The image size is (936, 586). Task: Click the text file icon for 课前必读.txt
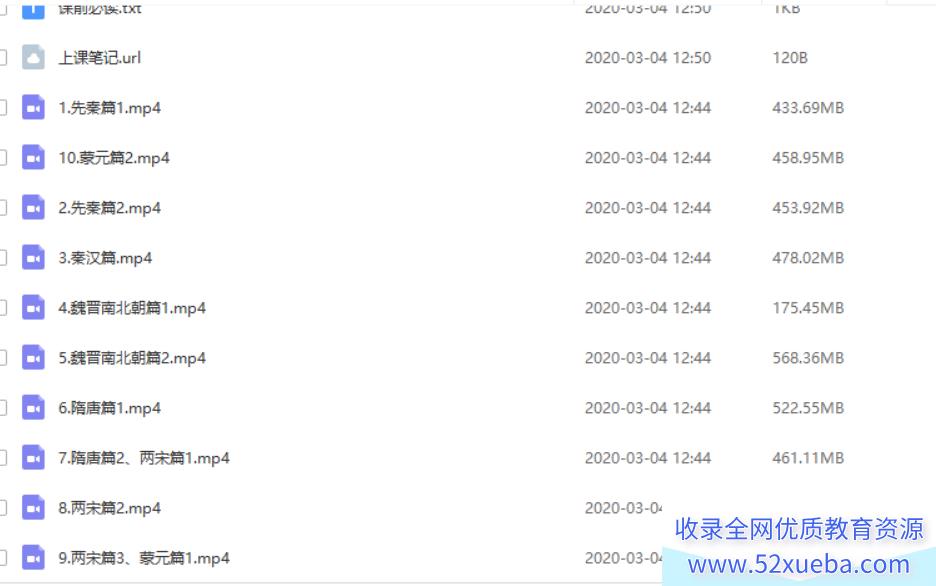tap(33, 10)
